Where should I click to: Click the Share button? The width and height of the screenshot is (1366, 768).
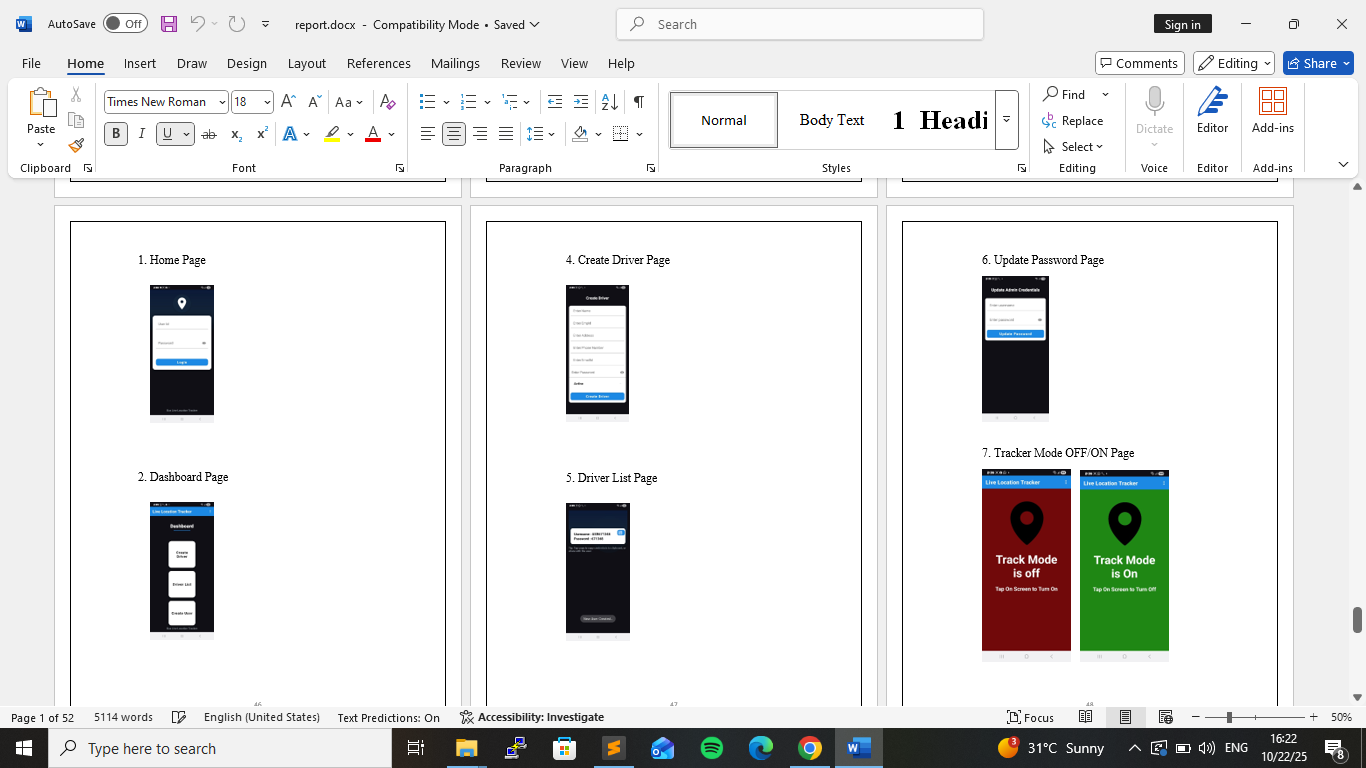pyautogui.click(x=1318, y=63)
